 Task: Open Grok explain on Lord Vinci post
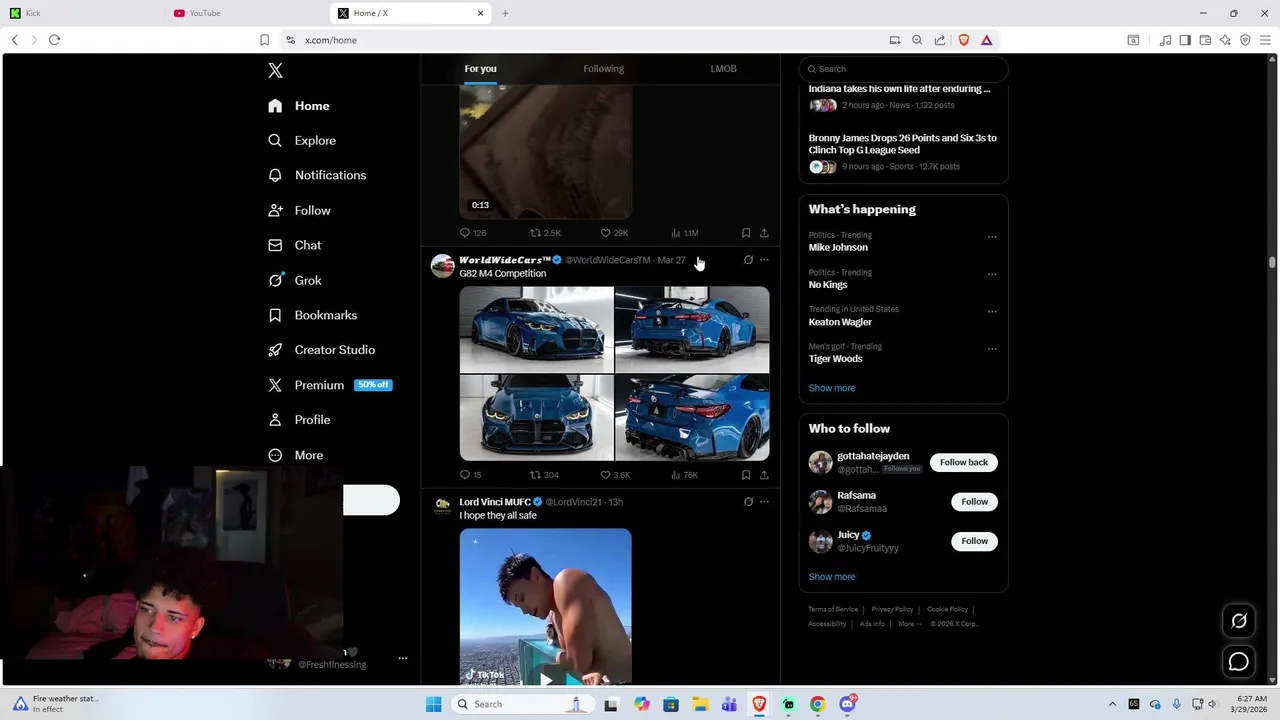(748, 502)
